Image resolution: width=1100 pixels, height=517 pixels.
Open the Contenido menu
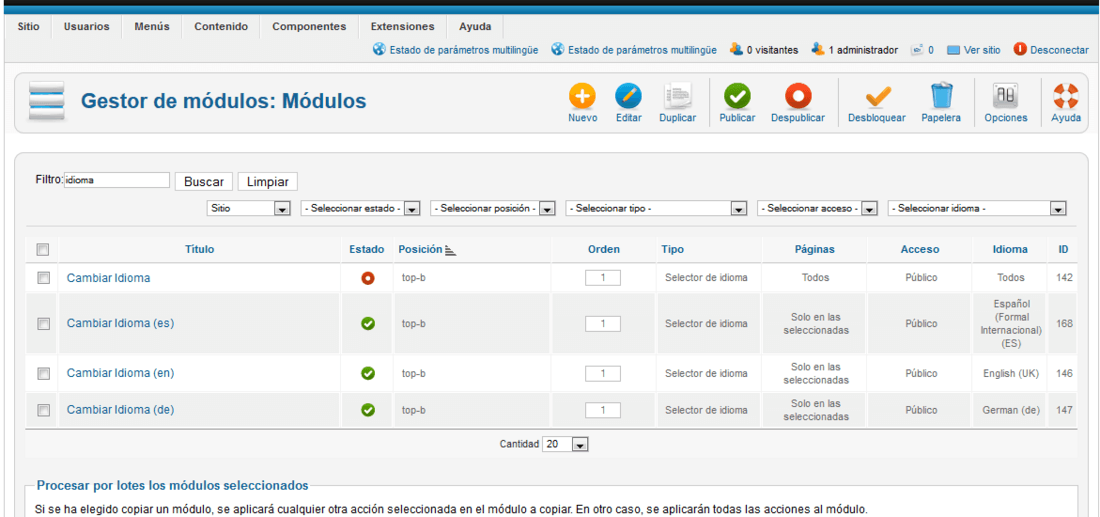(x=221, y=27)
